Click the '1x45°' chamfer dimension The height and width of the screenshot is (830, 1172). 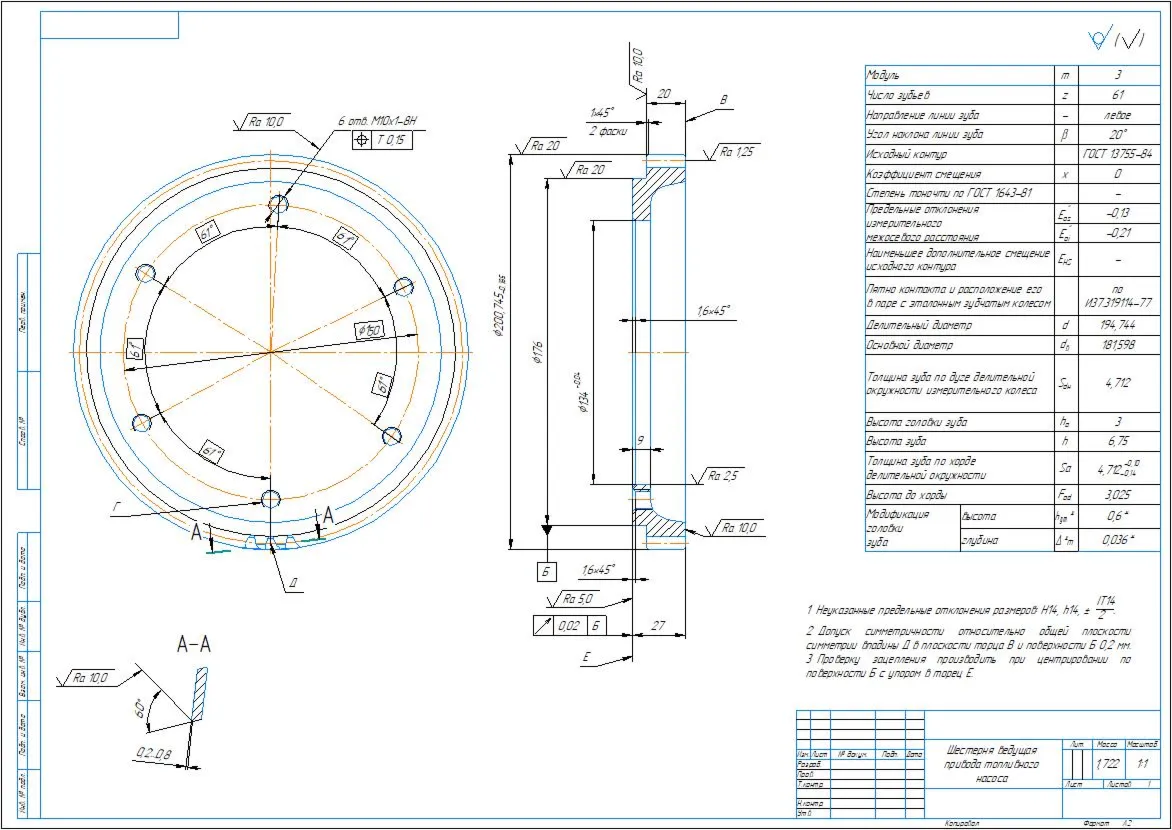tap(602, 113)
